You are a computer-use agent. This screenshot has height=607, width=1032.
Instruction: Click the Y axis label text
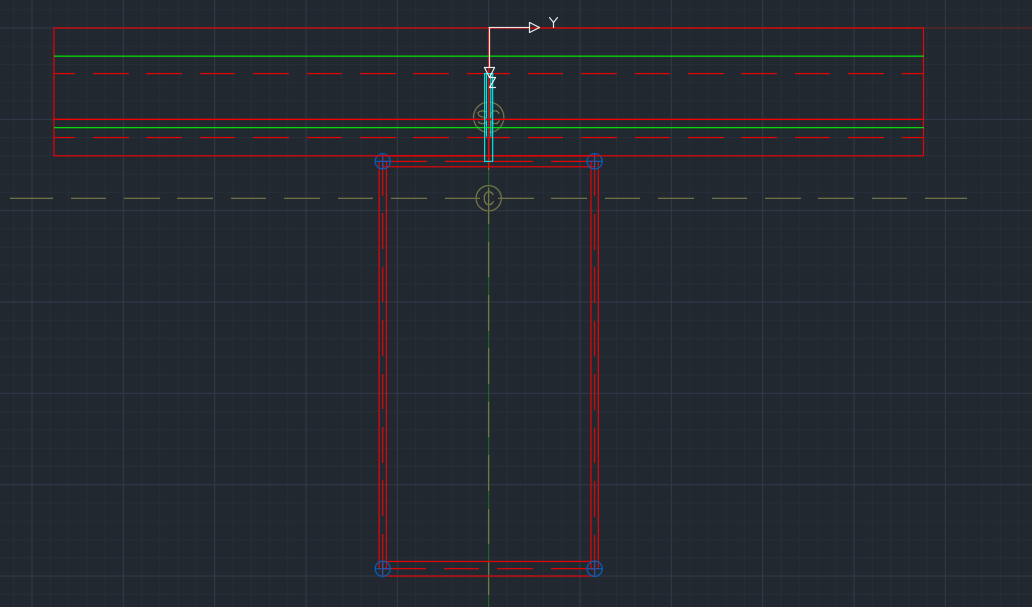553,23
